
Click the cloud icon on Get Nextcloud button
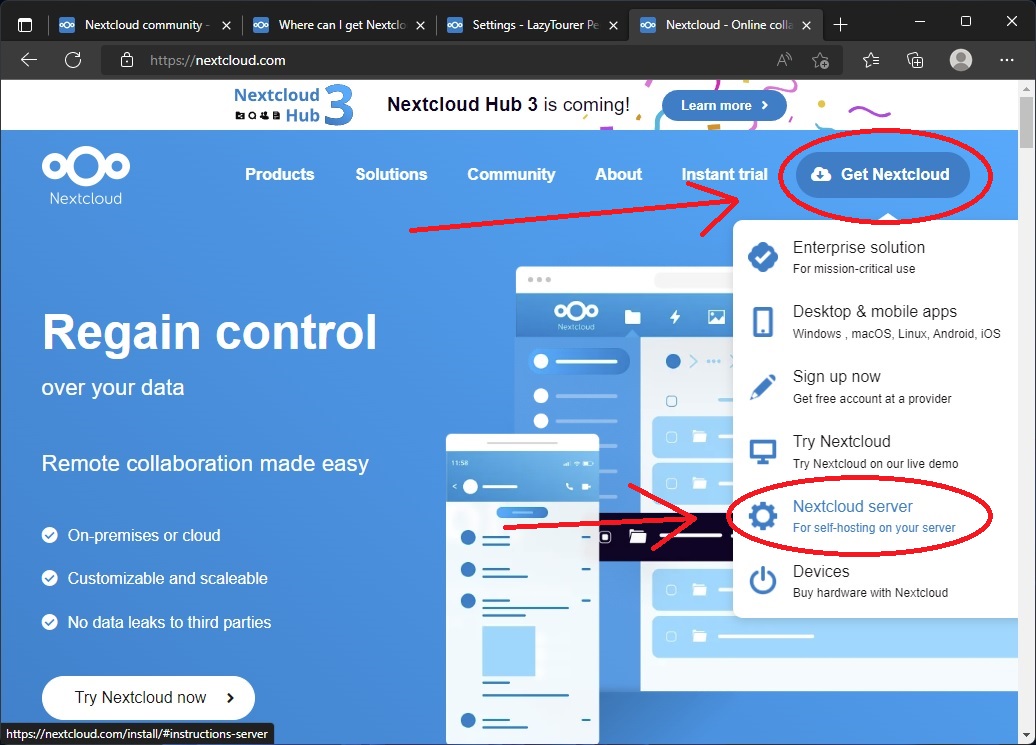pos(823,174)
